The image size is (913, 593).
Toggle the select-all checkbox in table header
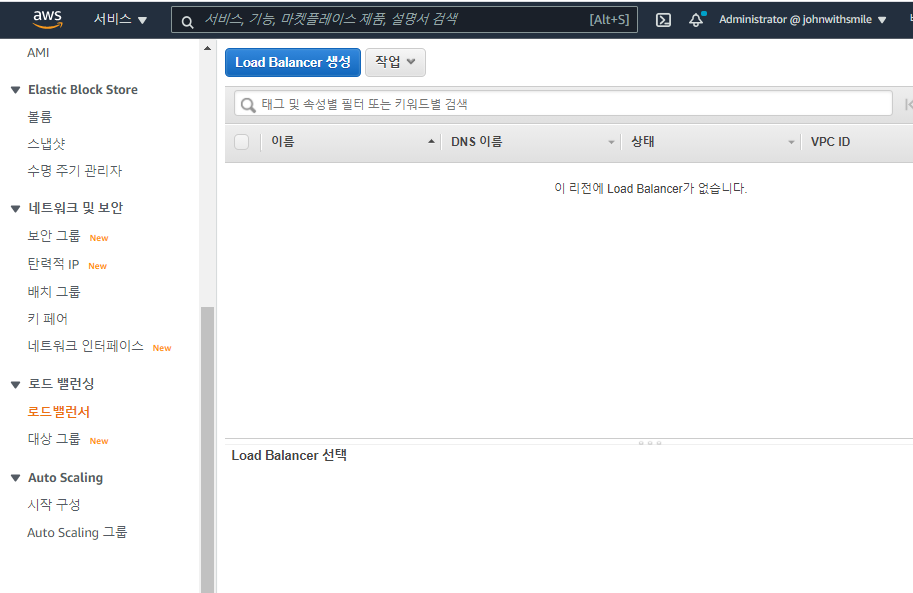pyautogui.click(x=242, y=142)
